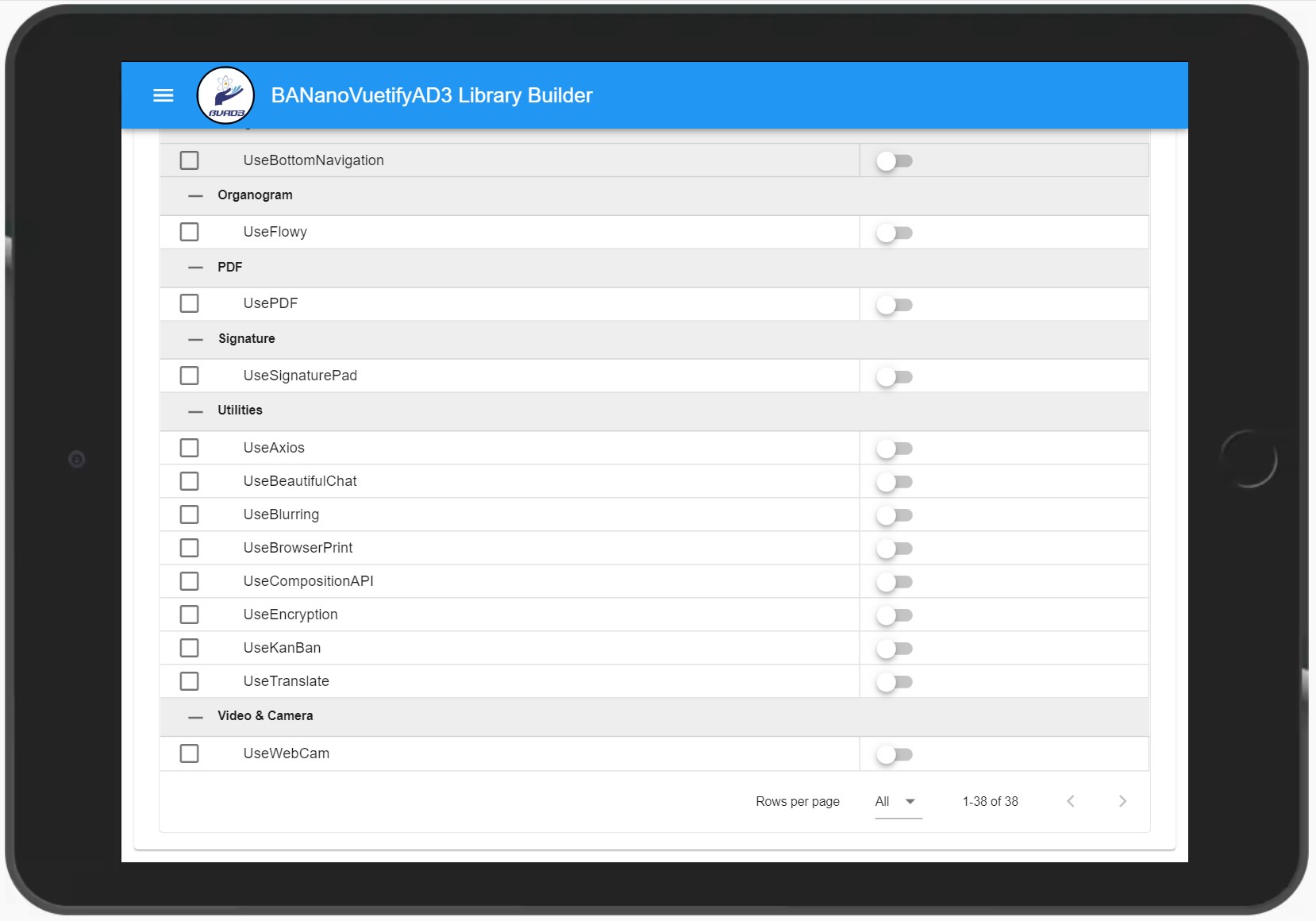Viewport: 1316px width, 921px height.
Task: Collapse the Organogram group
Action: coord(195,195)
